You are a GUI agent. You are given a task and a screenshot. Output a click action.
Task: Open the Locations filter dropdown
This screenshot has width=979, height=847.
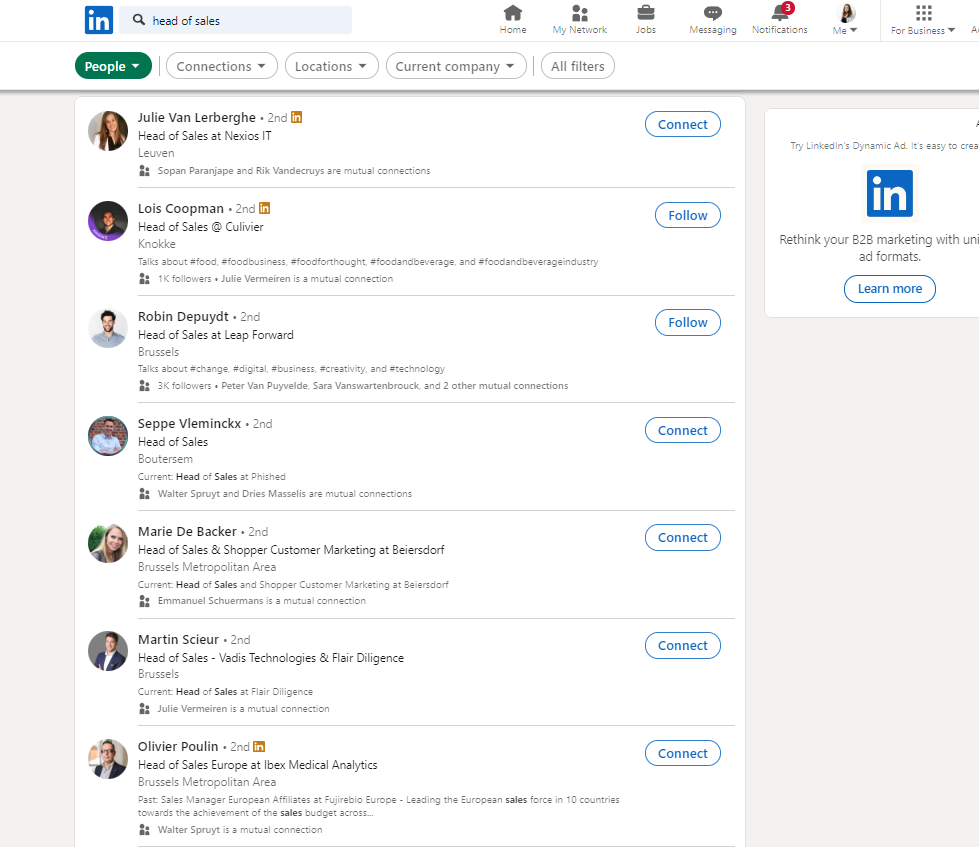tap(331, 66)
